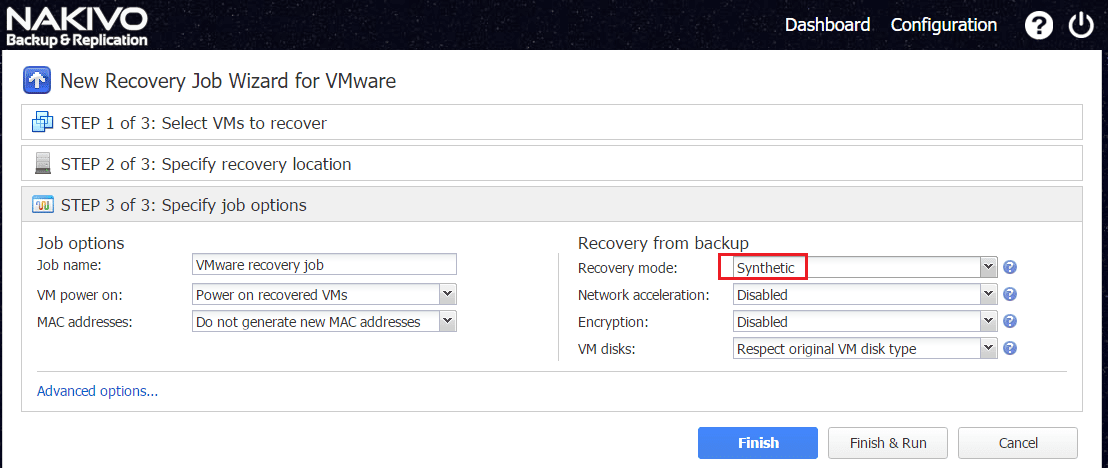Open the Configuration menu
Screen dimensions: 1108x468
click(x=944, y=25)
